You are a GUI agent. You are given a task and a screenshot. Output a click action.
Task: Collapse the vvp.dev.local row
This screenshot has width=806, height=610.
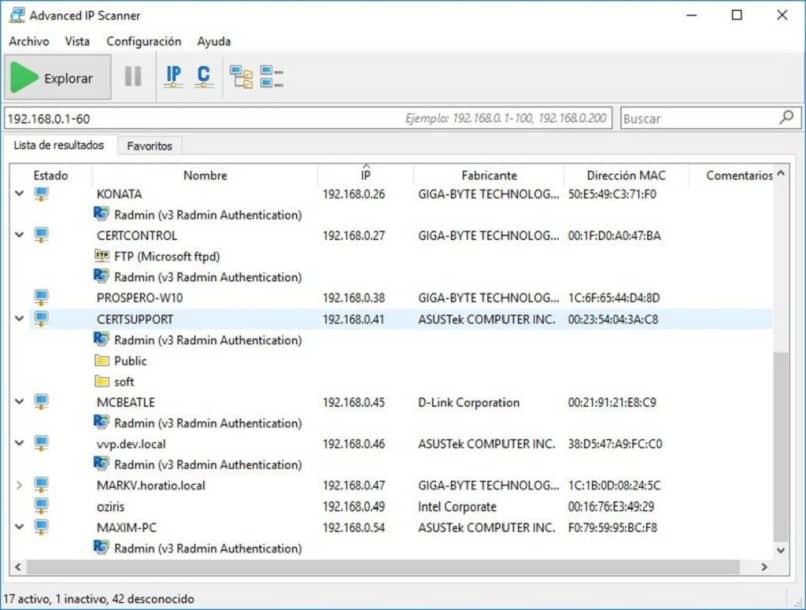[x=20, y=443]
